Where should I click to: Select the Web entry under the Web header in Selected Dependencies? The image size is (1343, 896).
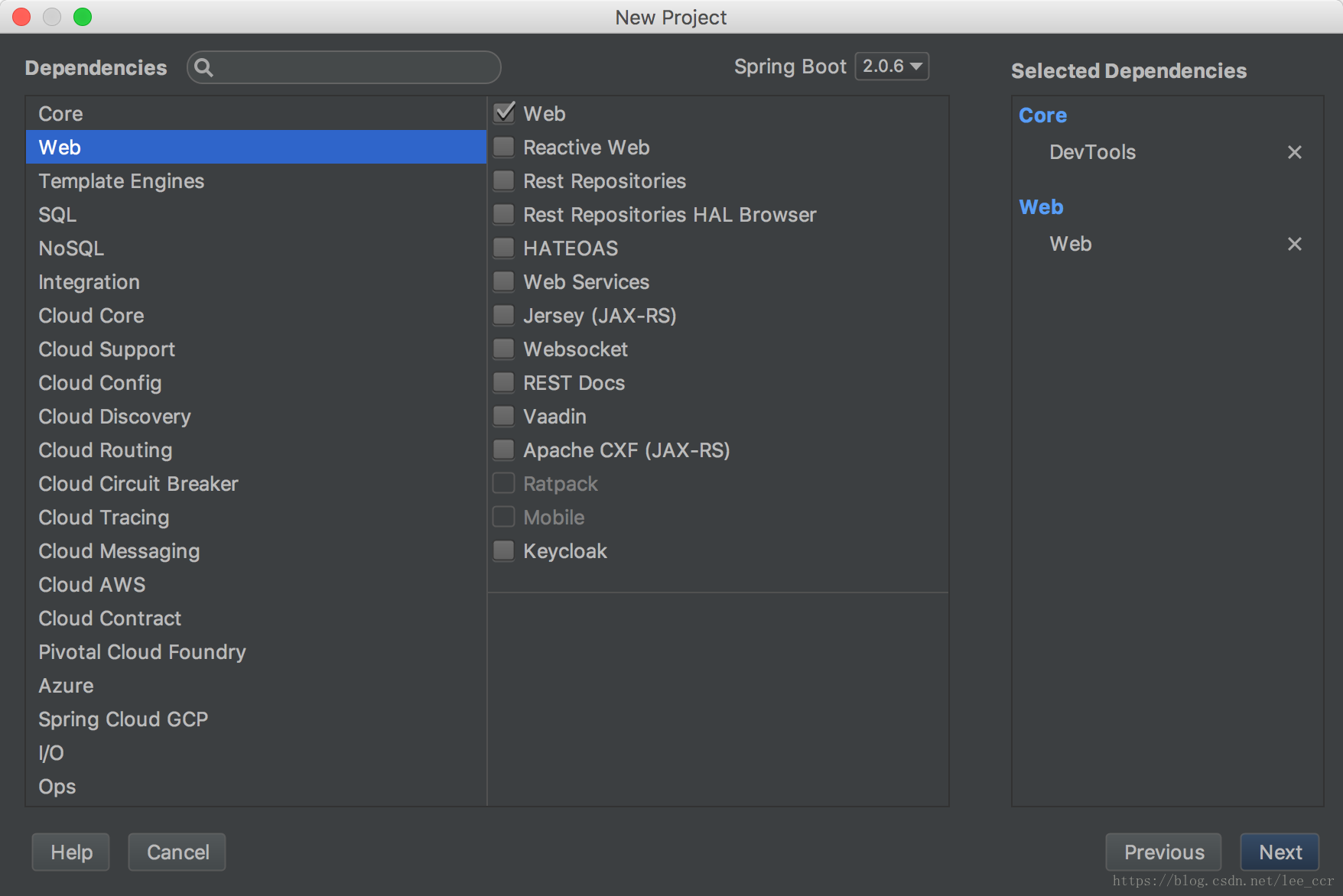pyautogui.click(x=1070, y=244)
